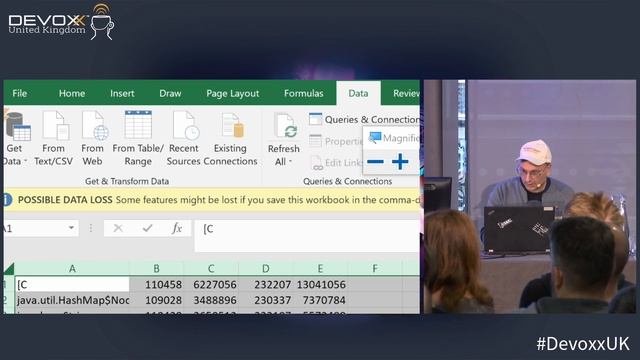Screen dimensions: 640x360
Task: Select column E header
Action: click(x=320, y=269)
